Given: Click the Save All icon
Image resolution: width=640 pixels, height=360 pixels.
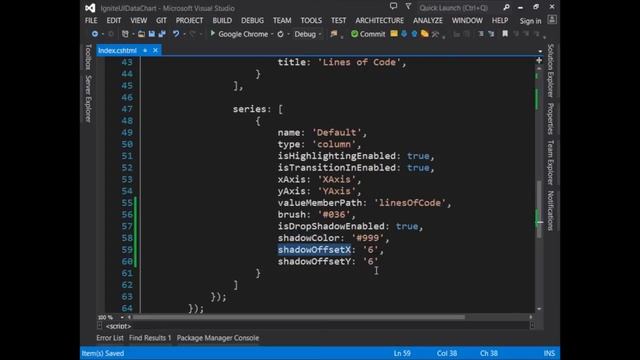Looking at the screenshot, I should [x=162, y=34].
